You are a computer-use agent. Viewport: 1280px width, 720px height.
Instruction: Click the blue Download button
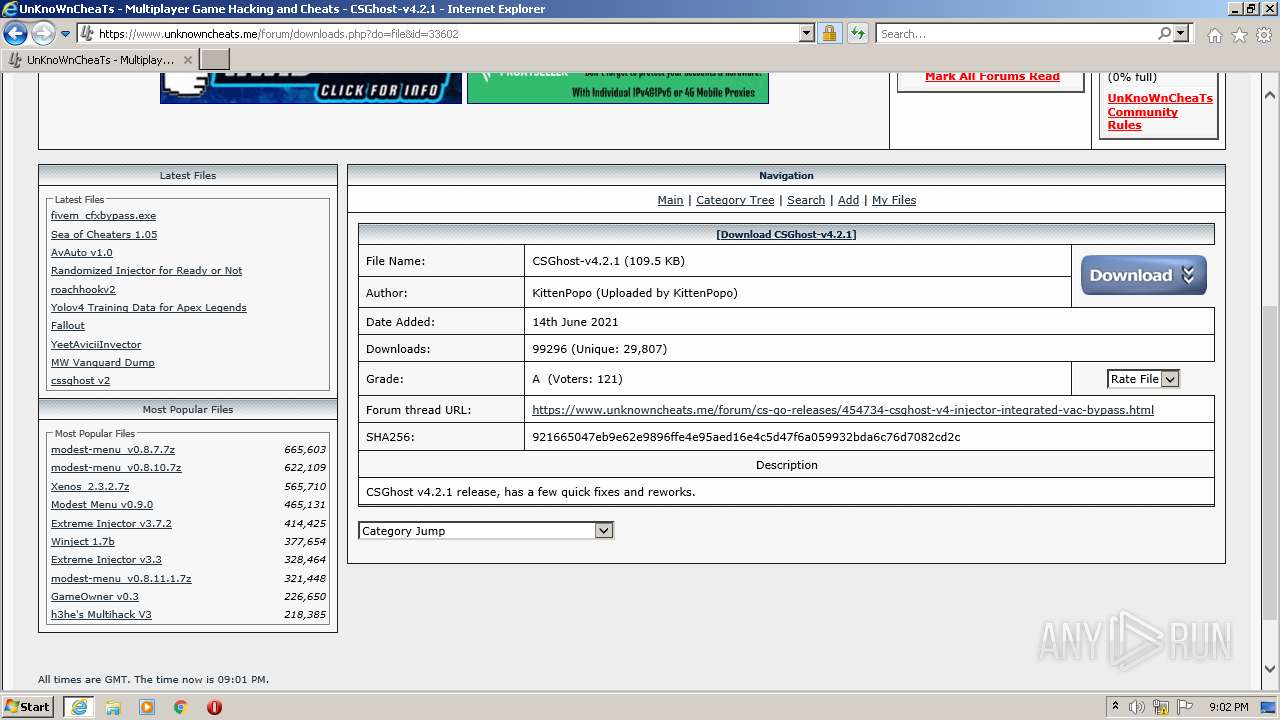pos(1143,275)
